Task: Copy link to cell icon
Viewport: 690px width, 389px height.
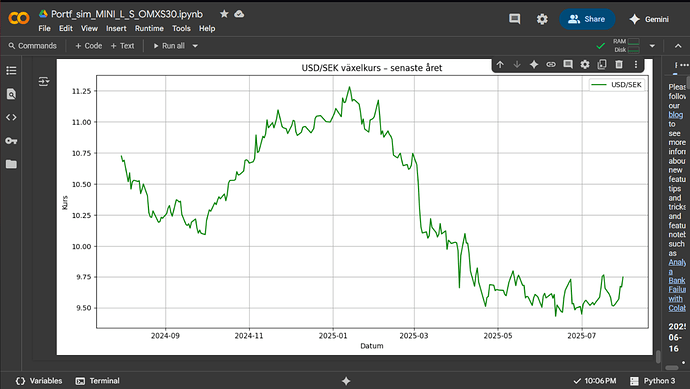Action: [x=551, y=65]
